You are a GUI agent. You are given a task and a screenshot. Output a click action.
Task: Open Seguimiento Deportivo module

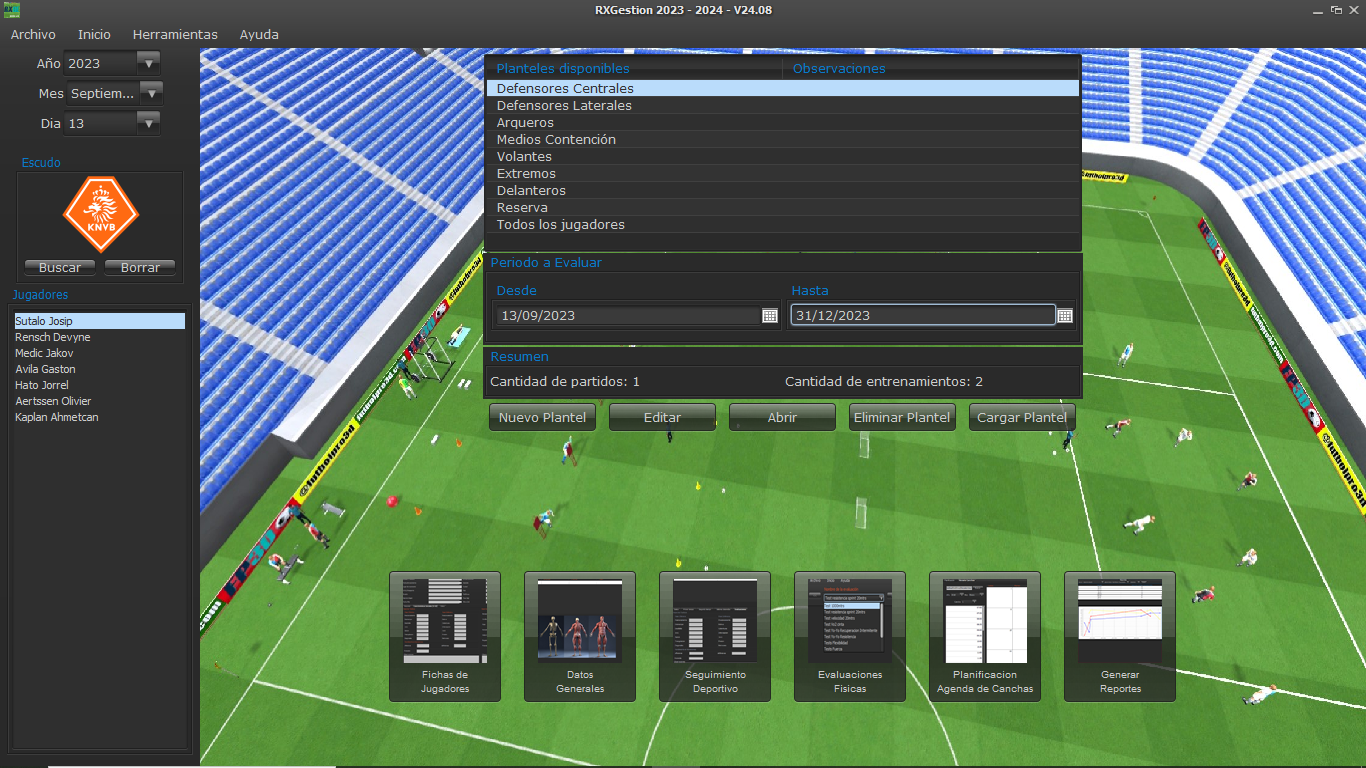point(715,636)
